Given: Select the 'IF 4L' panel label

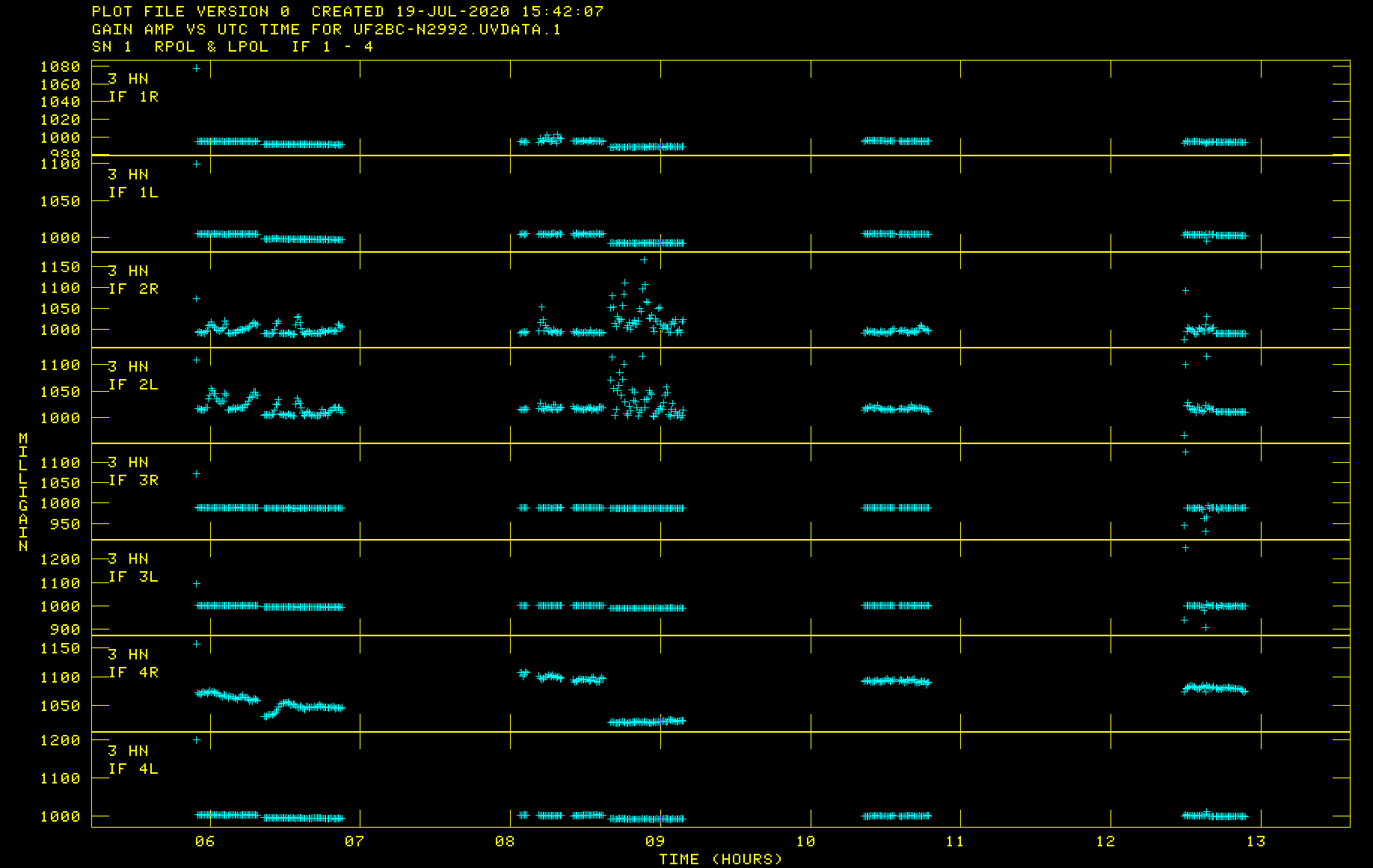Looking at the screenshot, I should tap(133, 769).
